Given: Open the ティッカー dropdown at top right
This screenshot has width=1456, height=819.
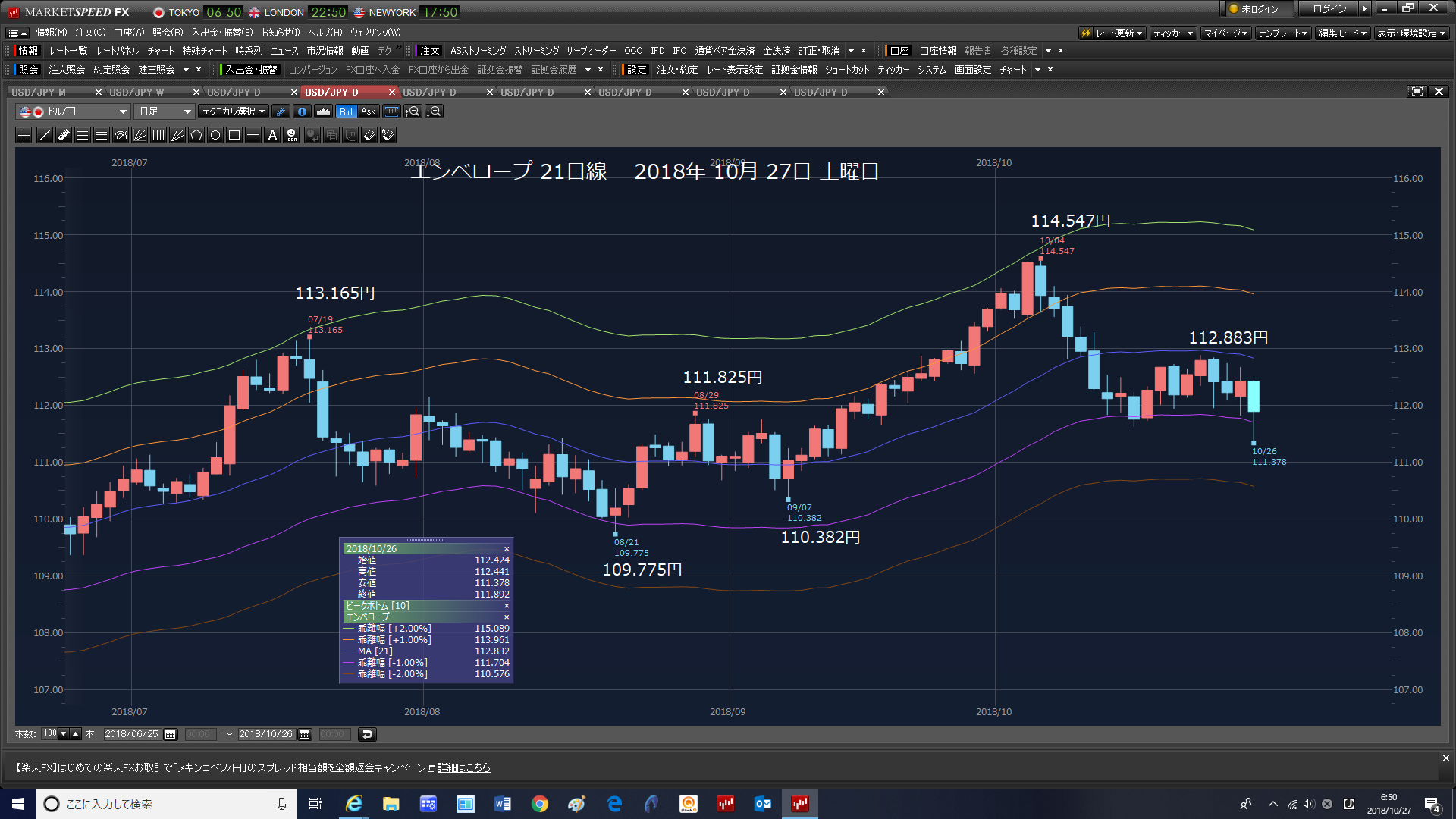Looking at the screenshot, I should point(1173,33).
